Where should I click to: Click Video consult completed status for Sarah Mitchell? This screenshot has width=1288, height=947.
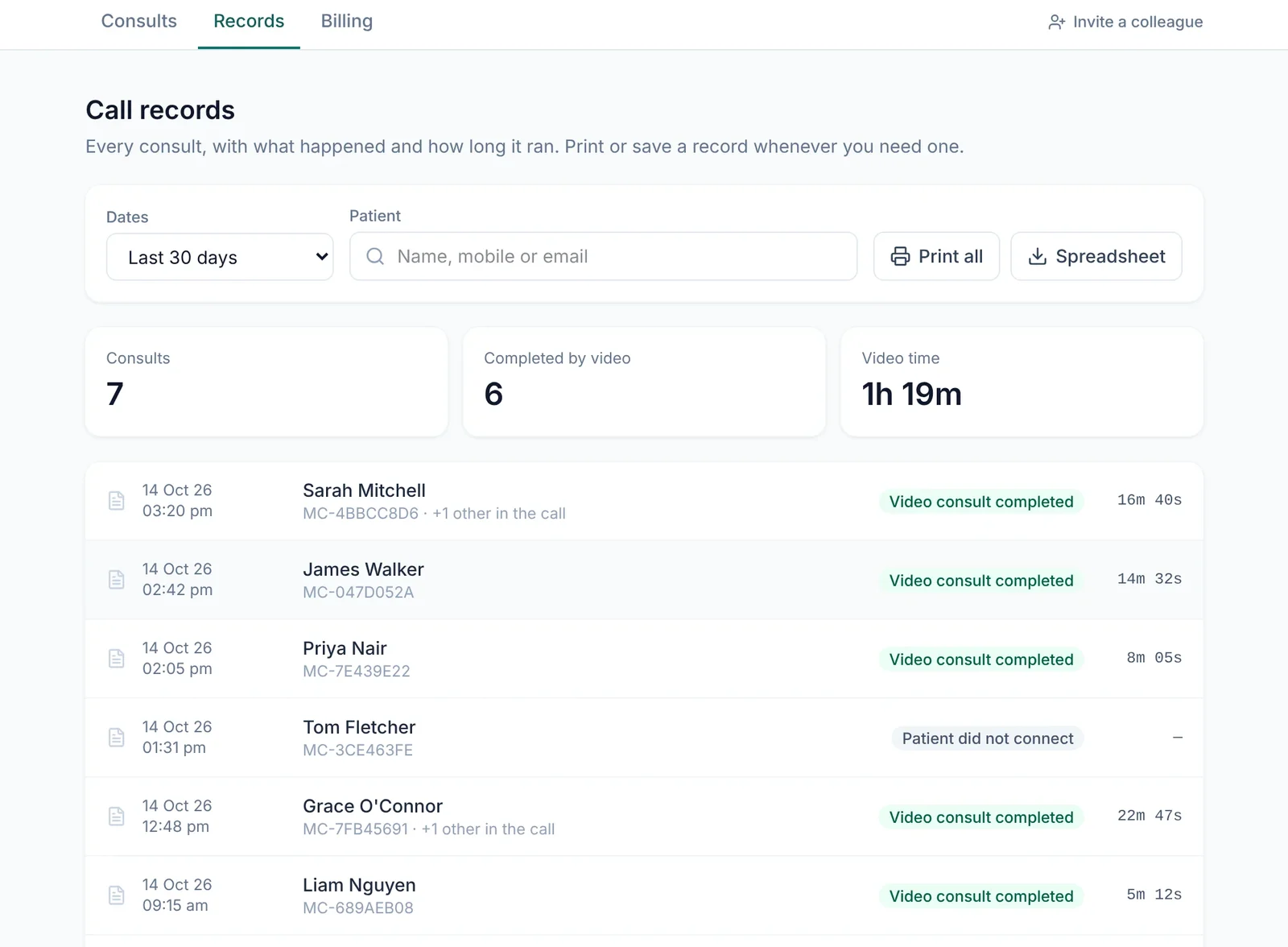click(981, 502)
